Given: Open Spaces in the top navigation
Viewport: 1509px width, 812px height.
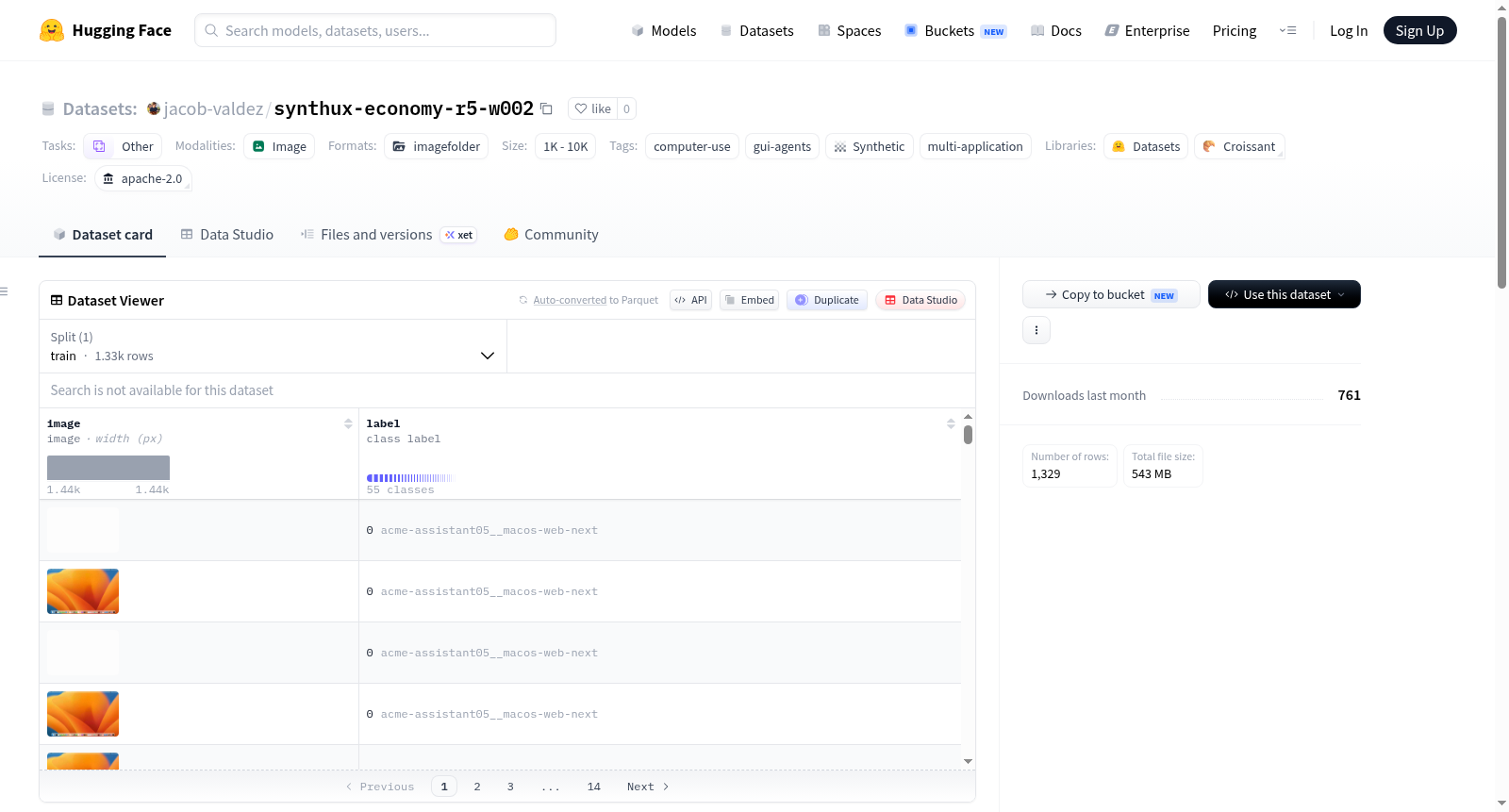Looking at the screenshot, I should (849, 30).
